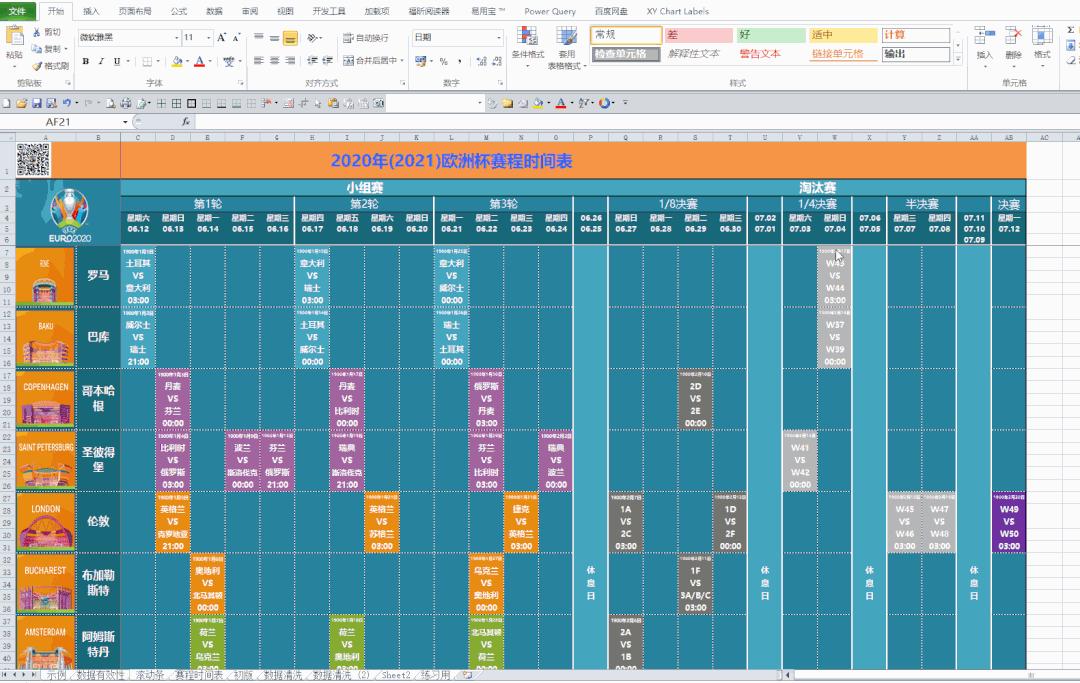
Task: Click the Open folder icon in quick toolbar
Action: coord(21,103)
